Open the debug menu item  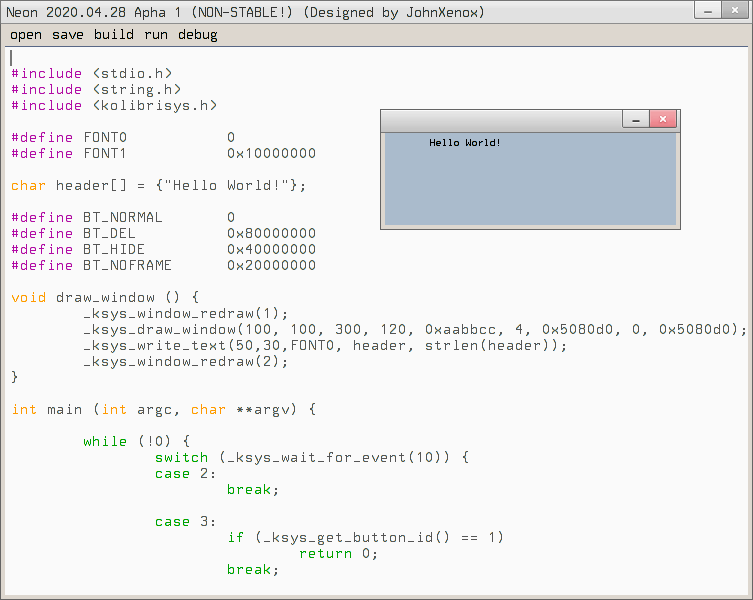(x=197, y=35)
